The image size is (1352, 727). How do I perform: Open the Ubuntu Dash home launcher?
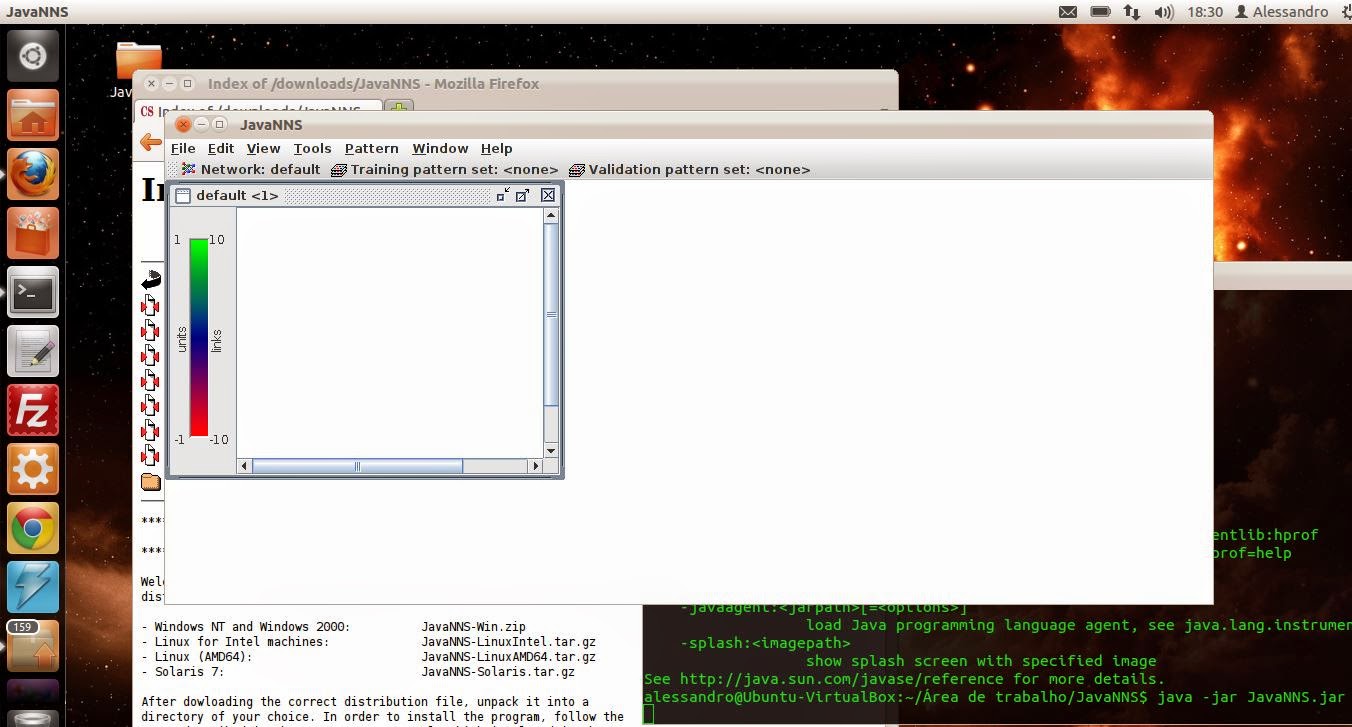pos(33,57)
